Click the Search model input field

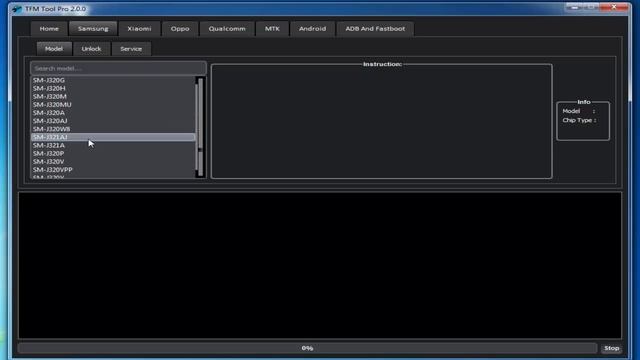118,68
